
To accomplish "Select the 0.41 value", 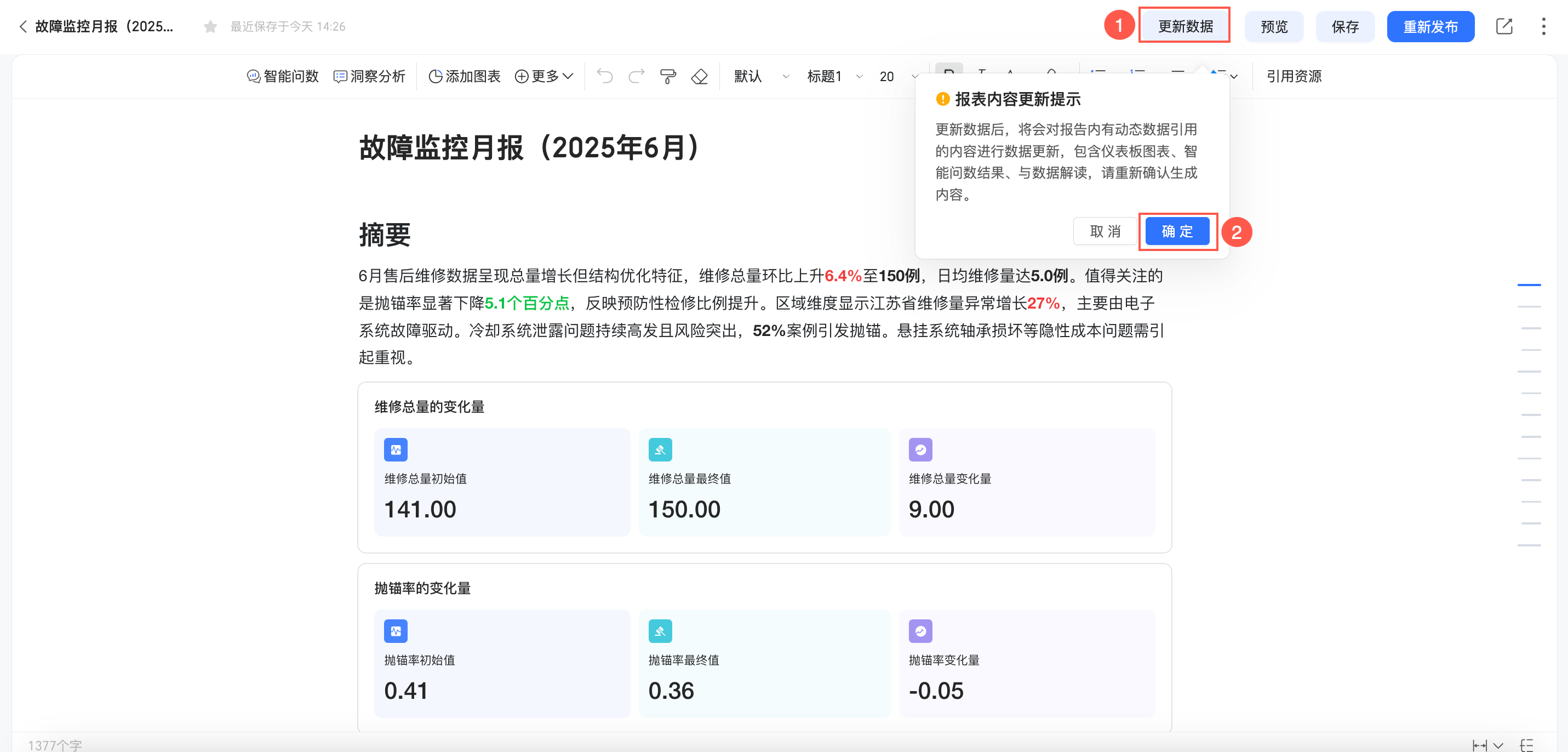I will pyautogui.click(x=406, y=691).
